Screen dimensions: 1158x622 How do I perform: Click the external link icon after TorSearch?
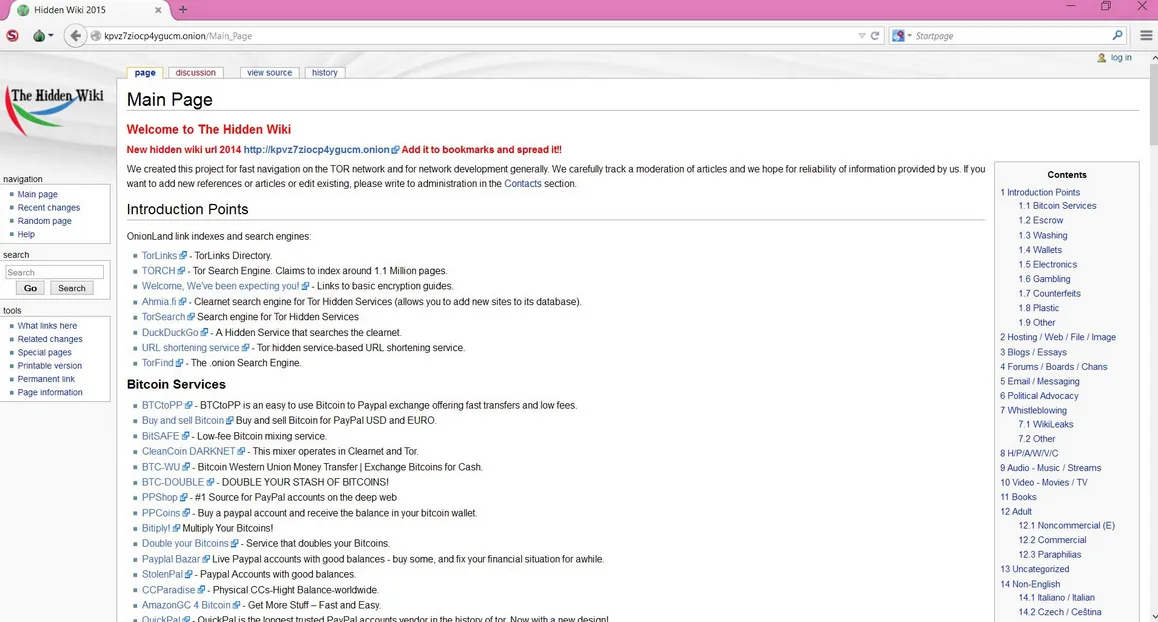[x=191, y=317]
